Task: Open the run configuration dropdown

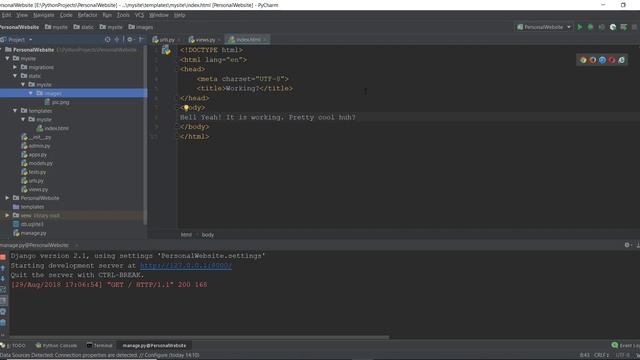Action: click(543, 27)
